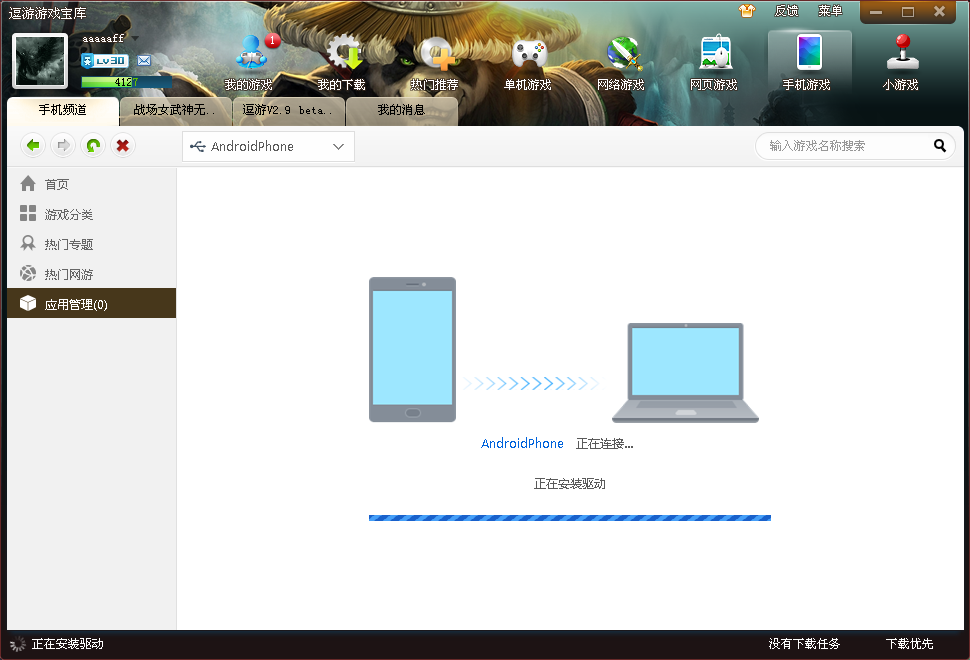
Task: Click 下载优先 in the status bar
Action: pyautogui.click(x=909, y=644)
